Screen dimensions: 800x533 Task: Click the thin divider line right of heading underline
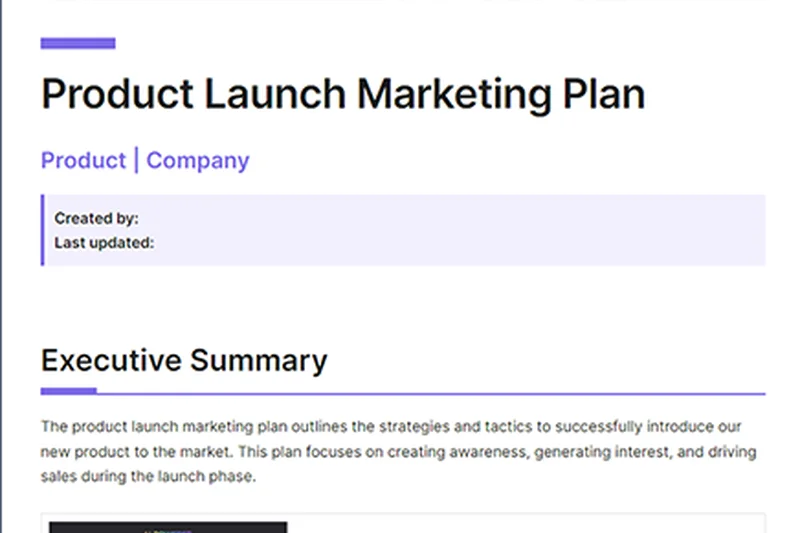tap(430, 393)
